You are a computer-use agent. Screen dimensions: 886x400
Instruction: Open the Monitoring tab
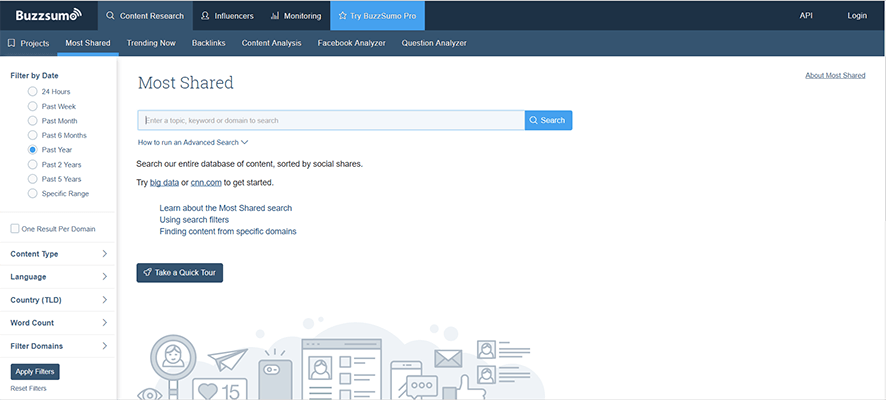coord(296,16)
